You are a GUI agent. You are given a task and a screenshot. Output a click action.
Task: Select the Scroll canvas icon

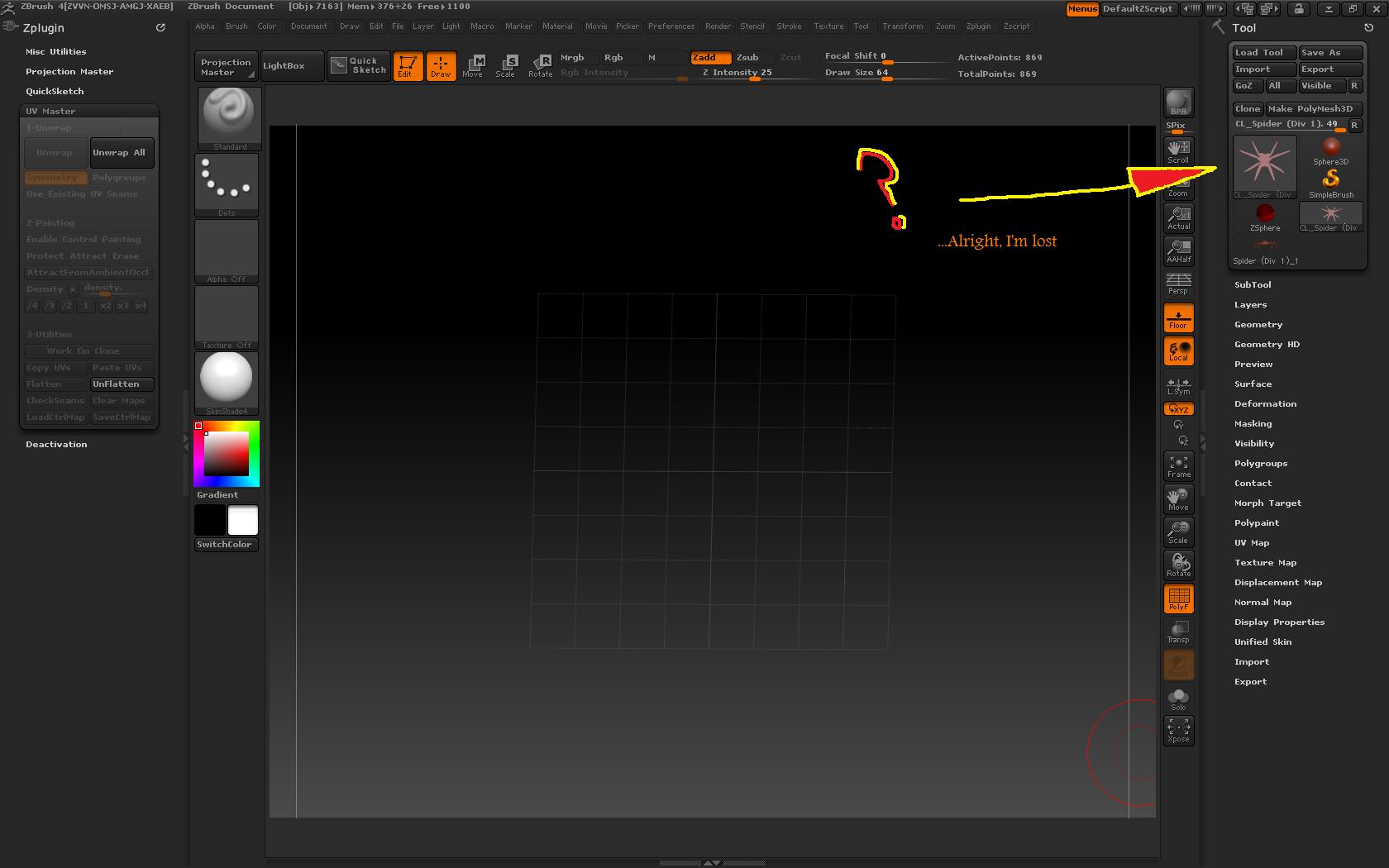pos(1178,151)
